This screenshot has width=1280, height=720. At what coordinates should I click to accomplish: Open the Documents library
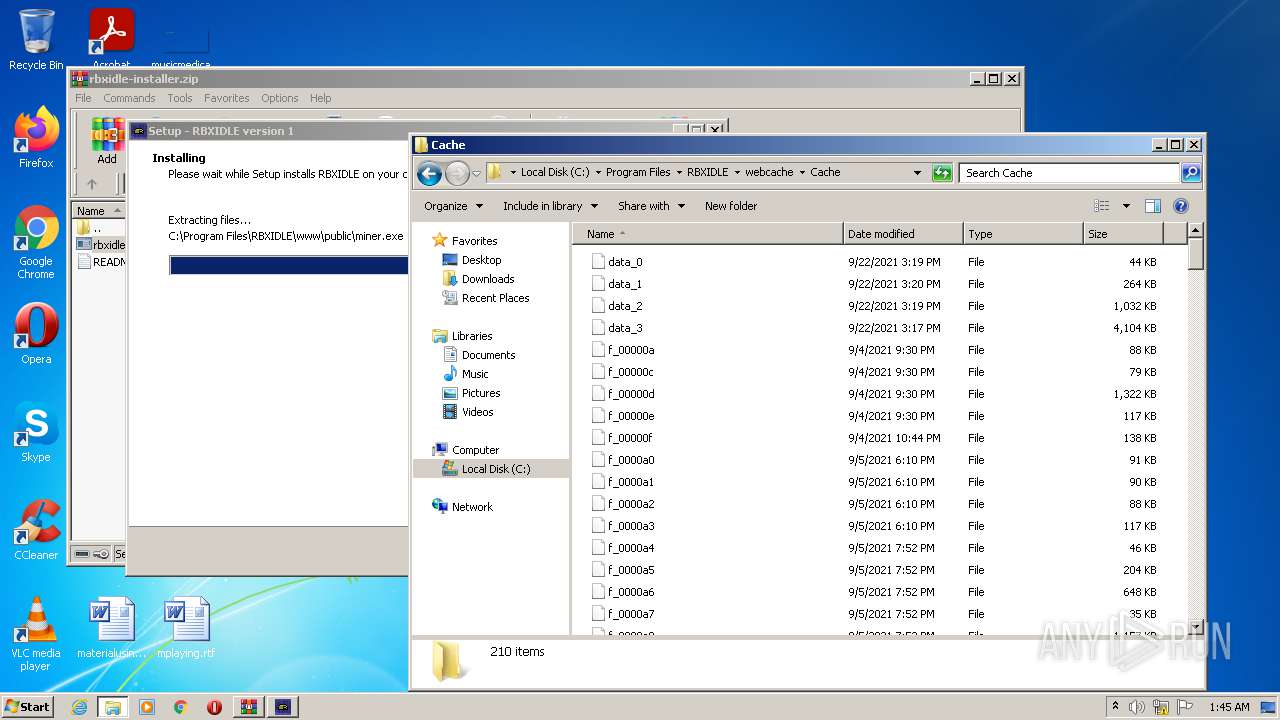coord(488,355)
